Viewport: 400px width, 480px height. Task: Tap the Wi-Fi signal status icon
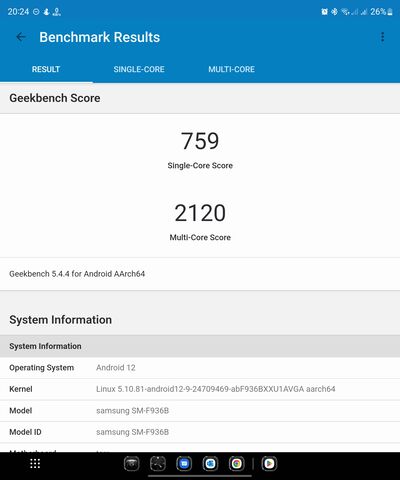point(345,12)
